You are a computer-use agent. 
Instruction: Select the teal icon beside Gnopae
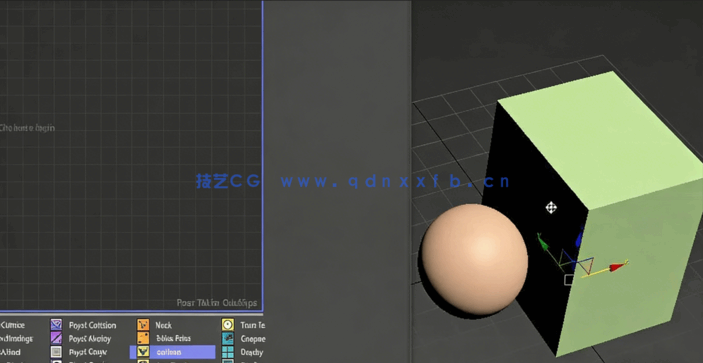pos(228,338)
